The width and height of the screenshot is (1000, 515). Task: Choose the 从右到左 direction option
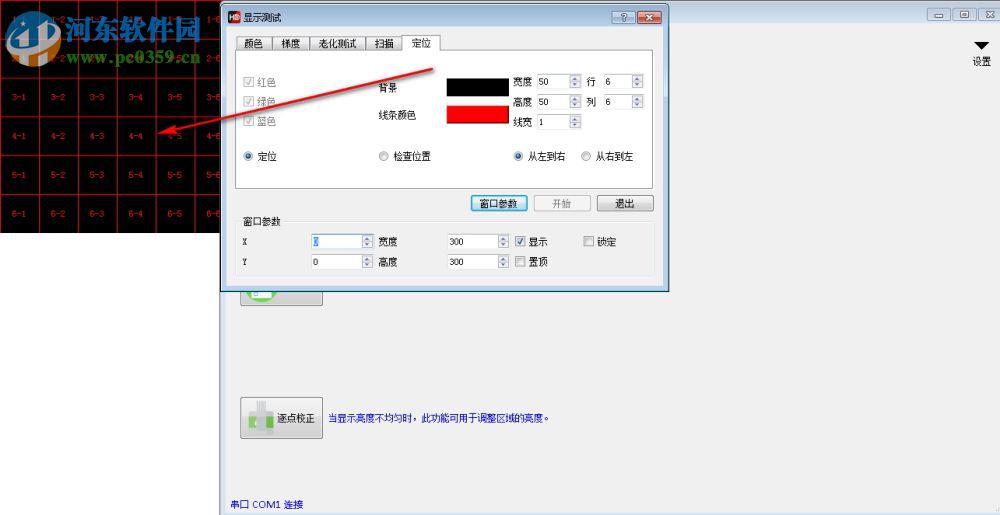pyautogui.click(x=585, y=156)
